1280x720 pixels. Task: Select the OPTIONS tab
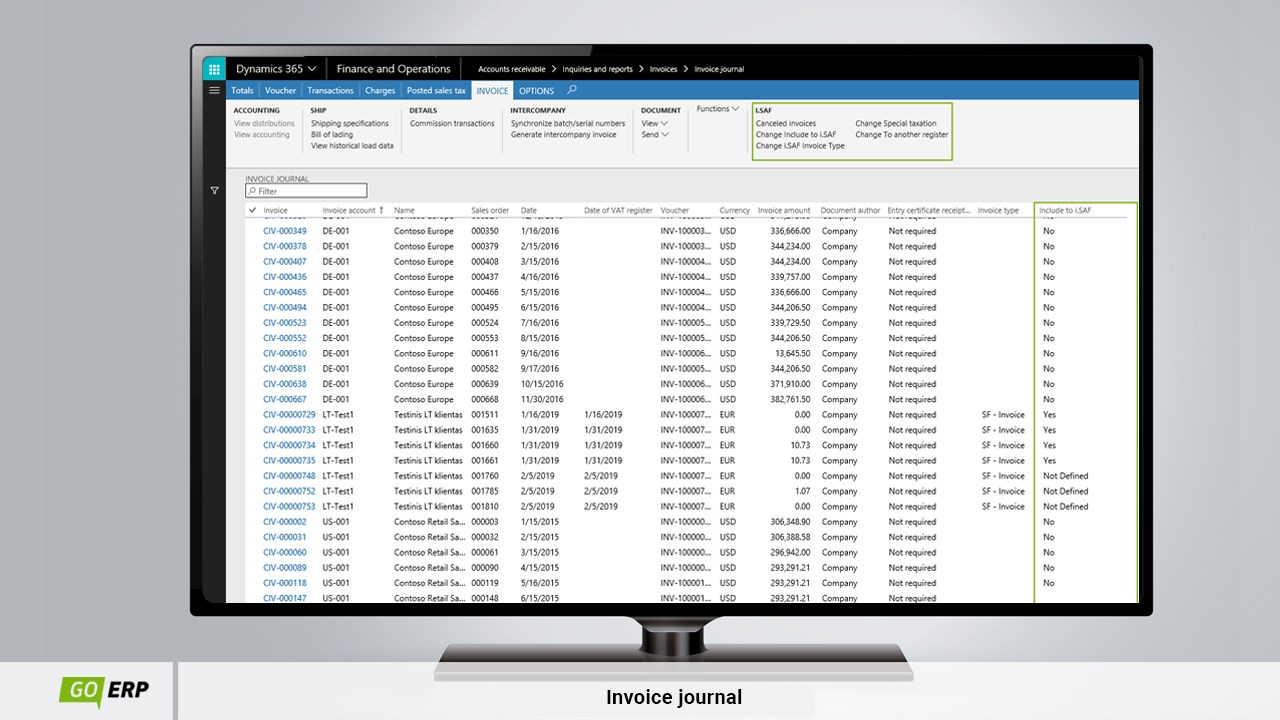[x=536, y=90]
